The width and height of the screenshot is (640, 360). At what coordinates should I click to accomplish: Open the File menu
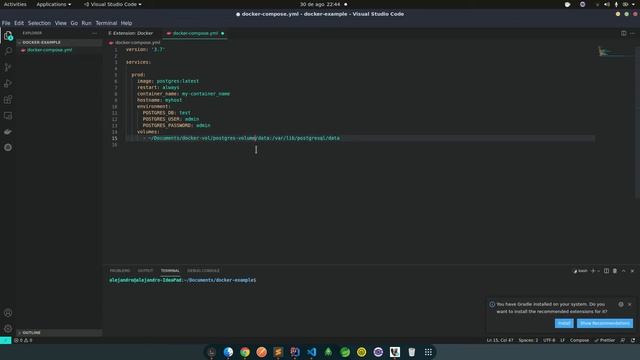click(x=6, y=23)
